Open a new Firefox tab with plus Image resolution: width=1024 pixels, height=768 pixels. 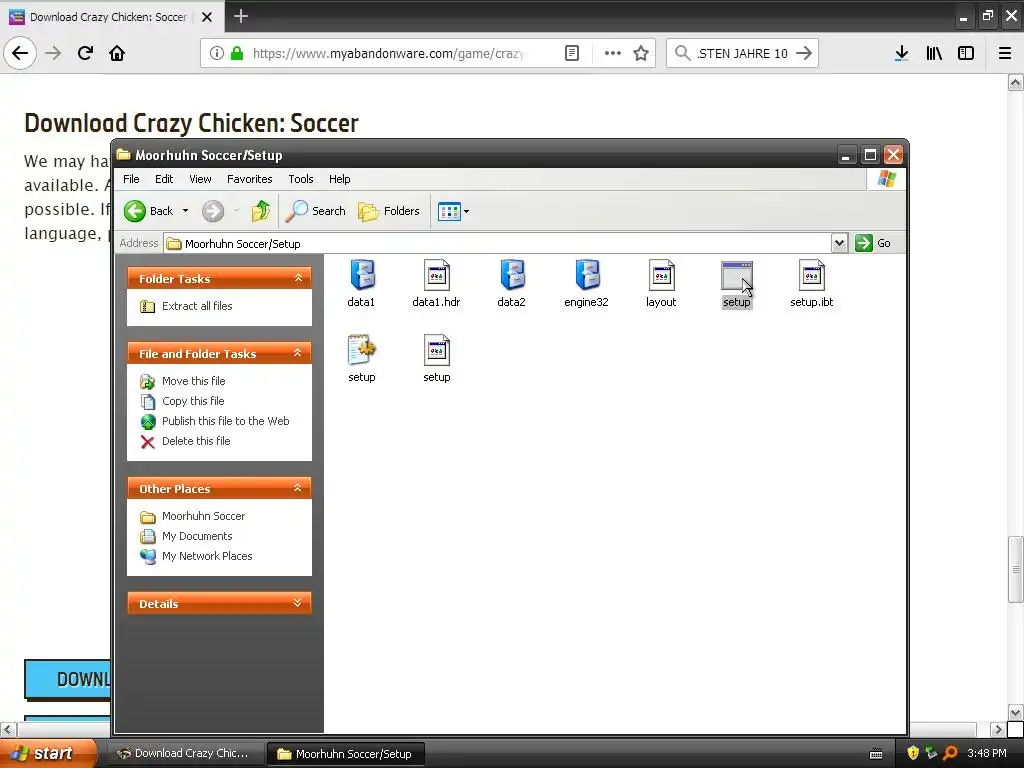(241, 16)
